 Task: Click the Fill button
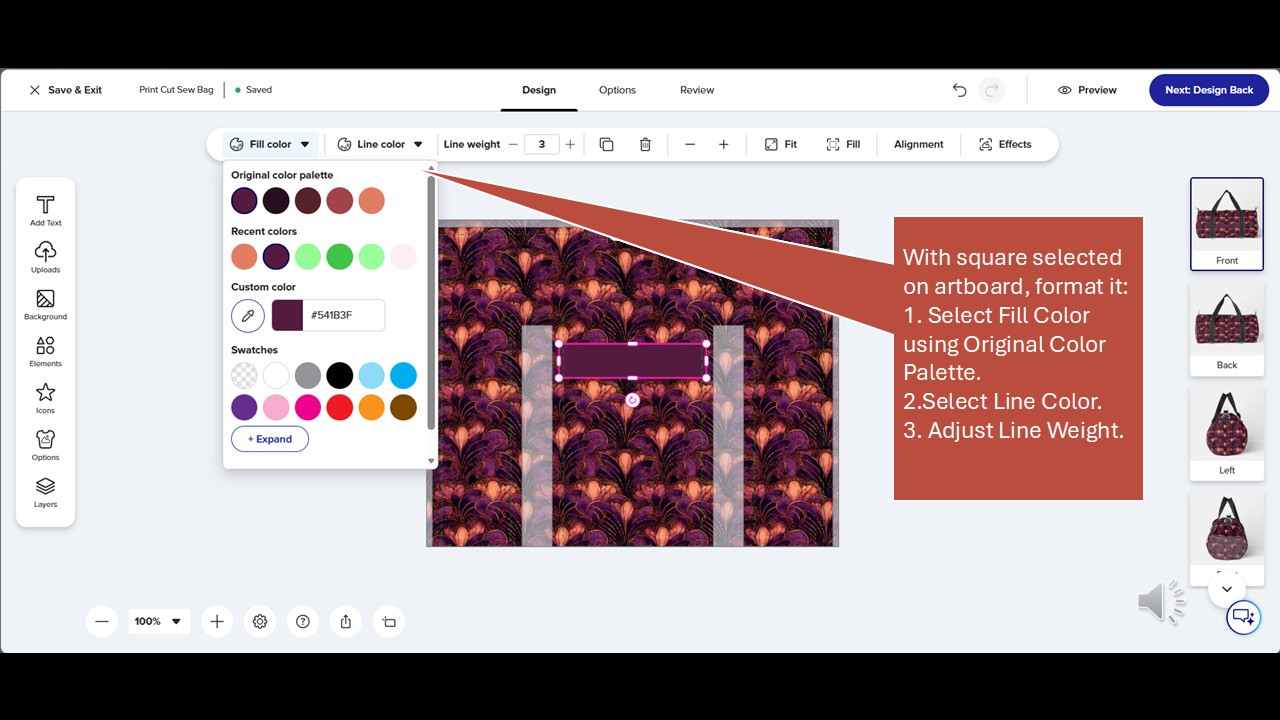tap(843, 144)
